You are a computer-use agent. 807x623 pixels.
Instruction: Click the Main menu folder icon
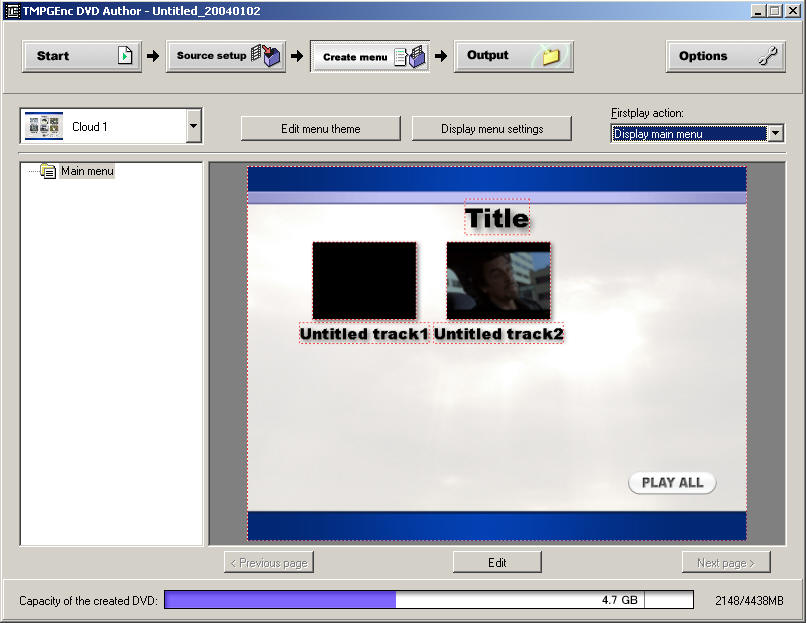[x=48, y=171]
